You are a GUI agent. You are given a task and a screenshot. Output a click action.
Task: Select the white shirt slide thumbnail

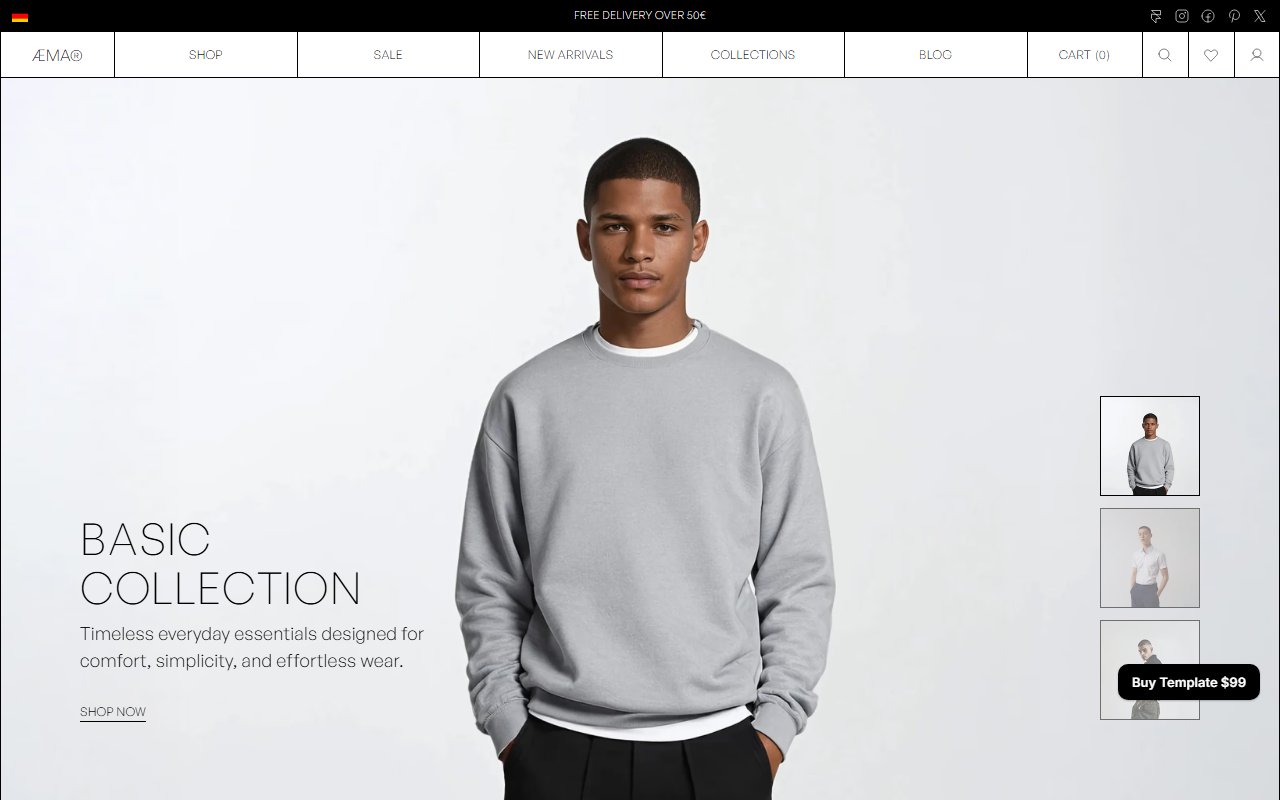tap(1150, 558)
